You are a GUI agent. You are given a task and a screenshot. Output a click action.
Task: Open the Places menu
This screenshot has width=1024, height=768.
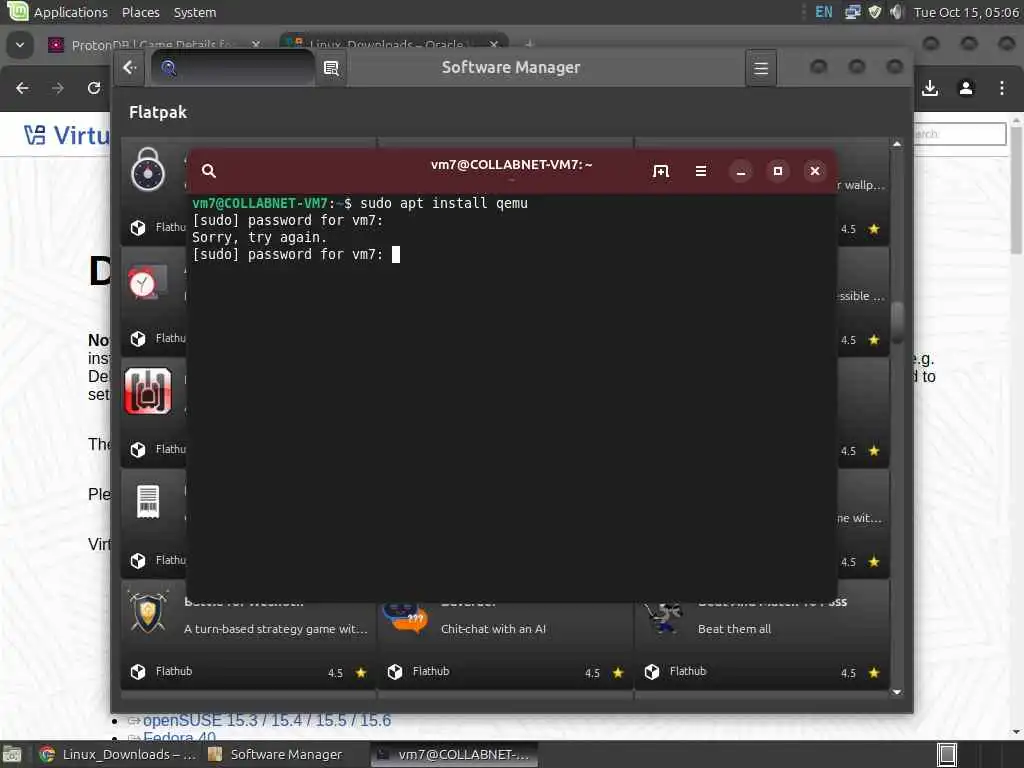(x=140, y=12)
